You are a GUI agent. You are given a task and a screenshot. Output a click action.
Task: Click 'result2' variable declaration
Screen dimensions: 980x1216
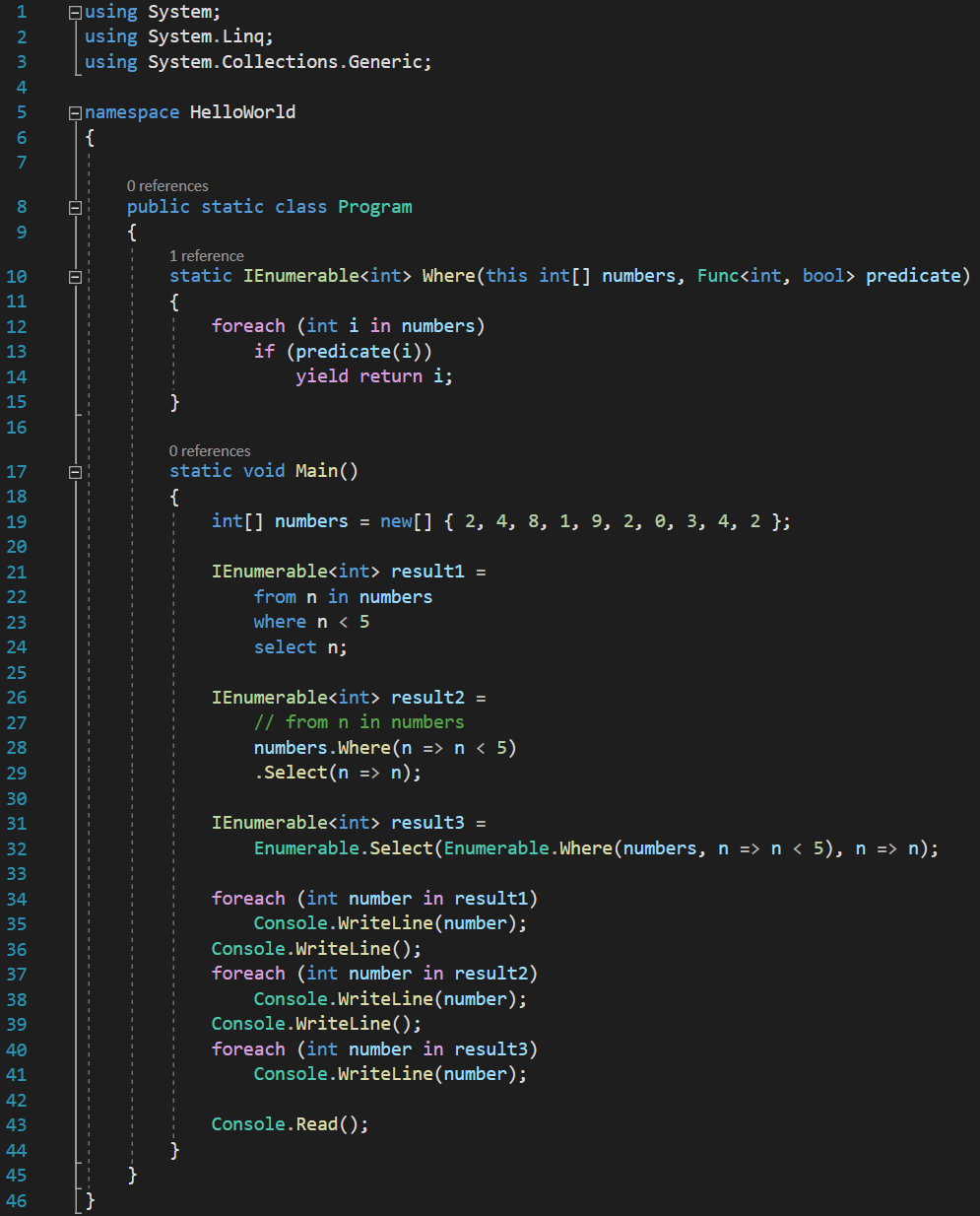click(427, 698)
